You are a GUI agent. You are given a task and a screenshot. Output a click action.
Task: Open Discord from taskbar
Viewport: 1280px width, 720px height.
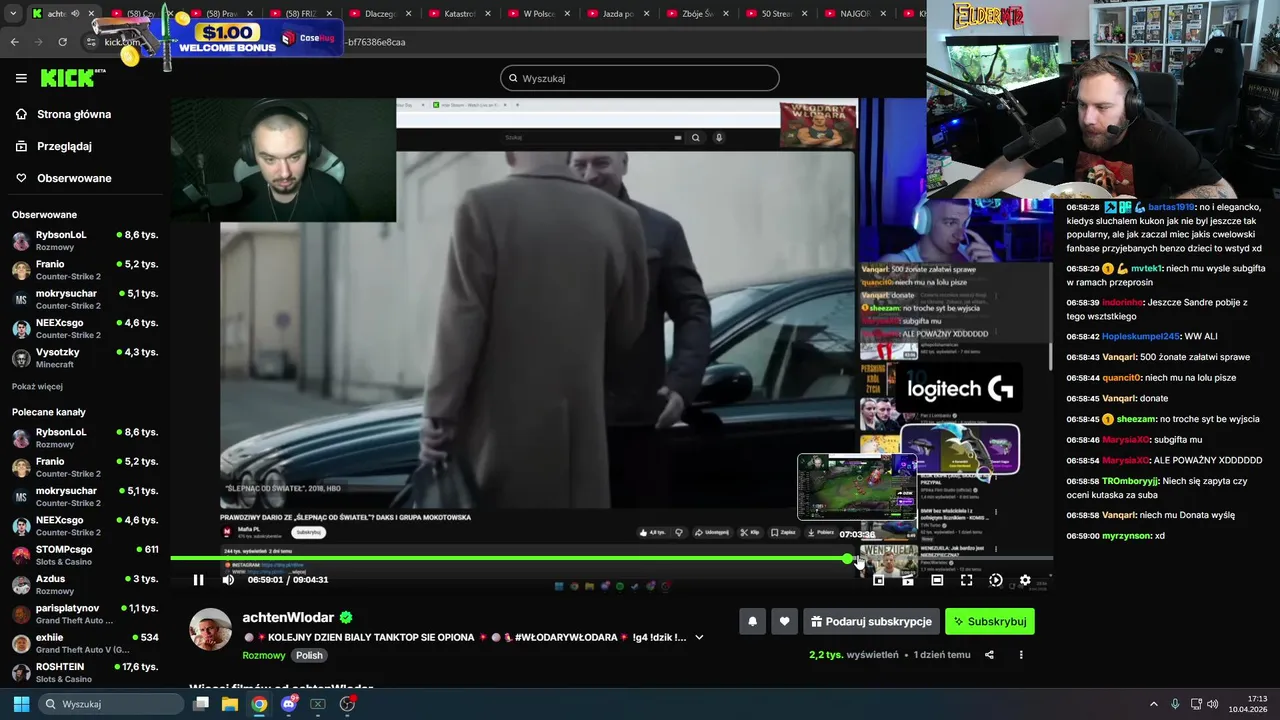pyautogui.click(x=289, y=704)
